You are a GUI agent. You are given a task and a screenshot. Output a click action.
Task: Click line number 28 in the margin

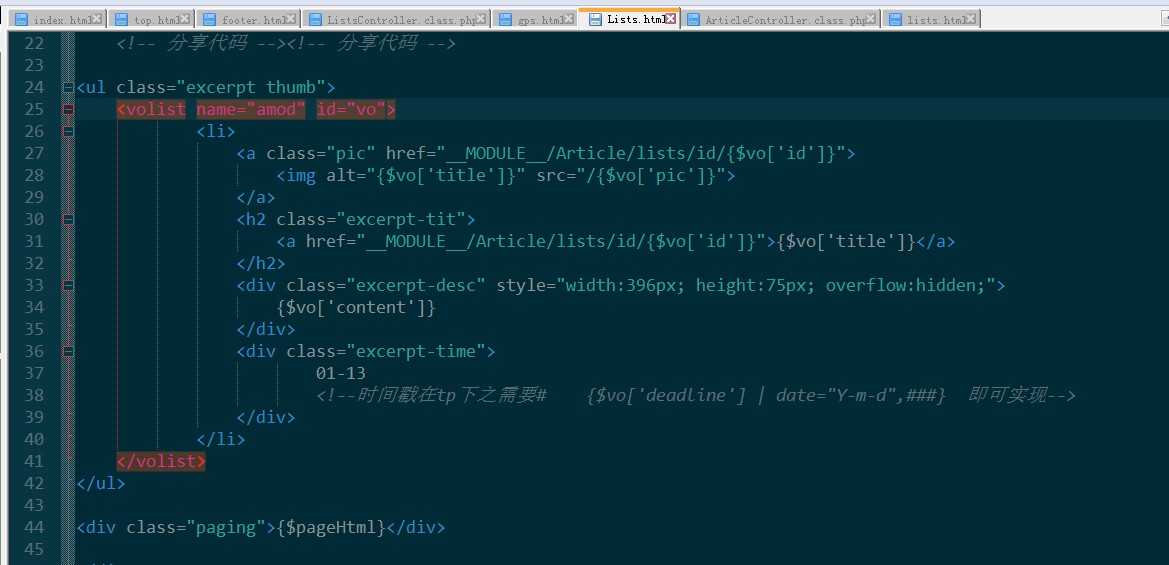[34, 176]
